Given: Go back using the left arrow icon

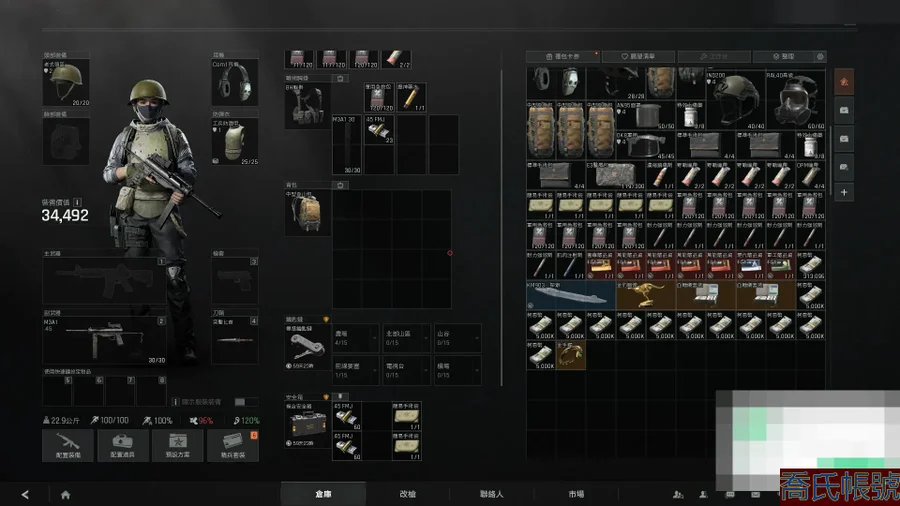Looking at the screenshot, I should click(25, 495).
